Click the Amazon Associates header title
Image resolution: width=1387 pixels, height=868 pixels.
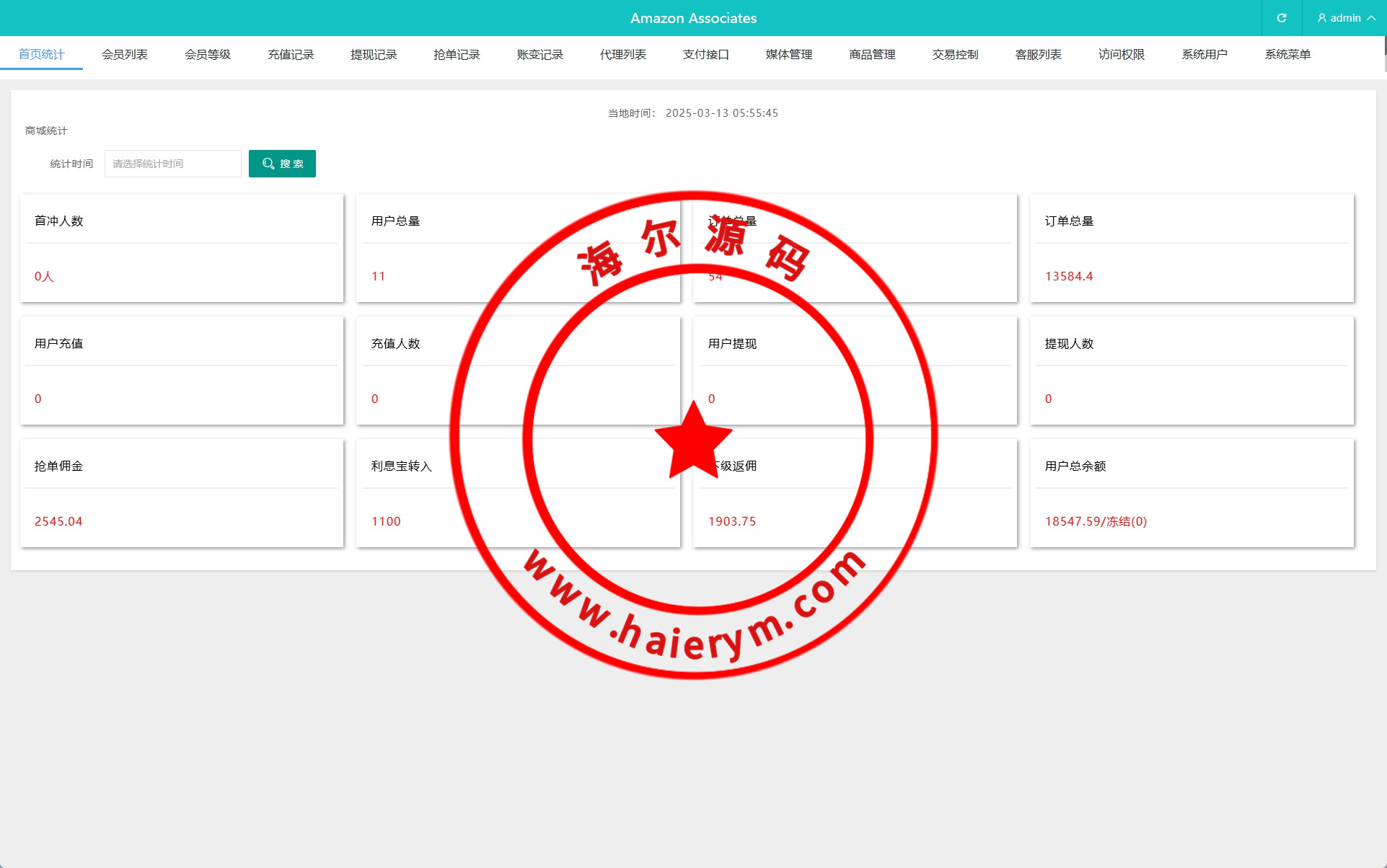click(x=693, y=18)
